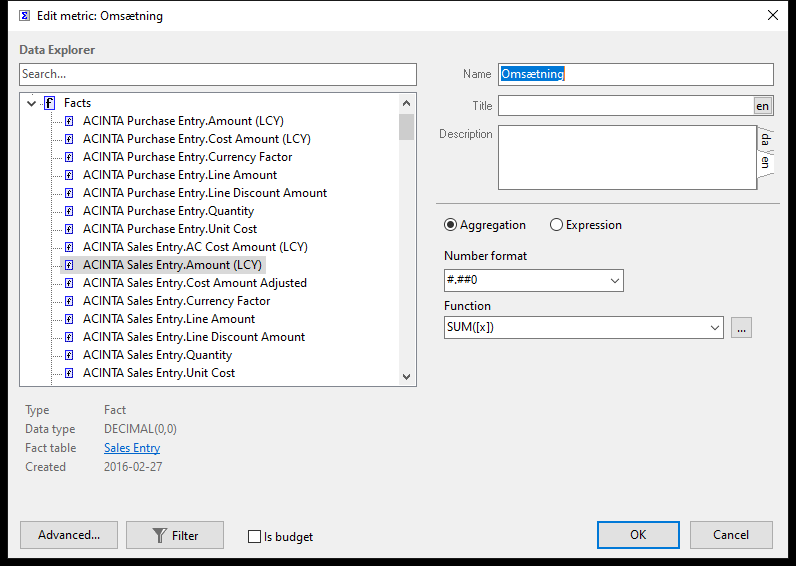Select the Expression radio button
Screen dimensions: 796x566
556,225
